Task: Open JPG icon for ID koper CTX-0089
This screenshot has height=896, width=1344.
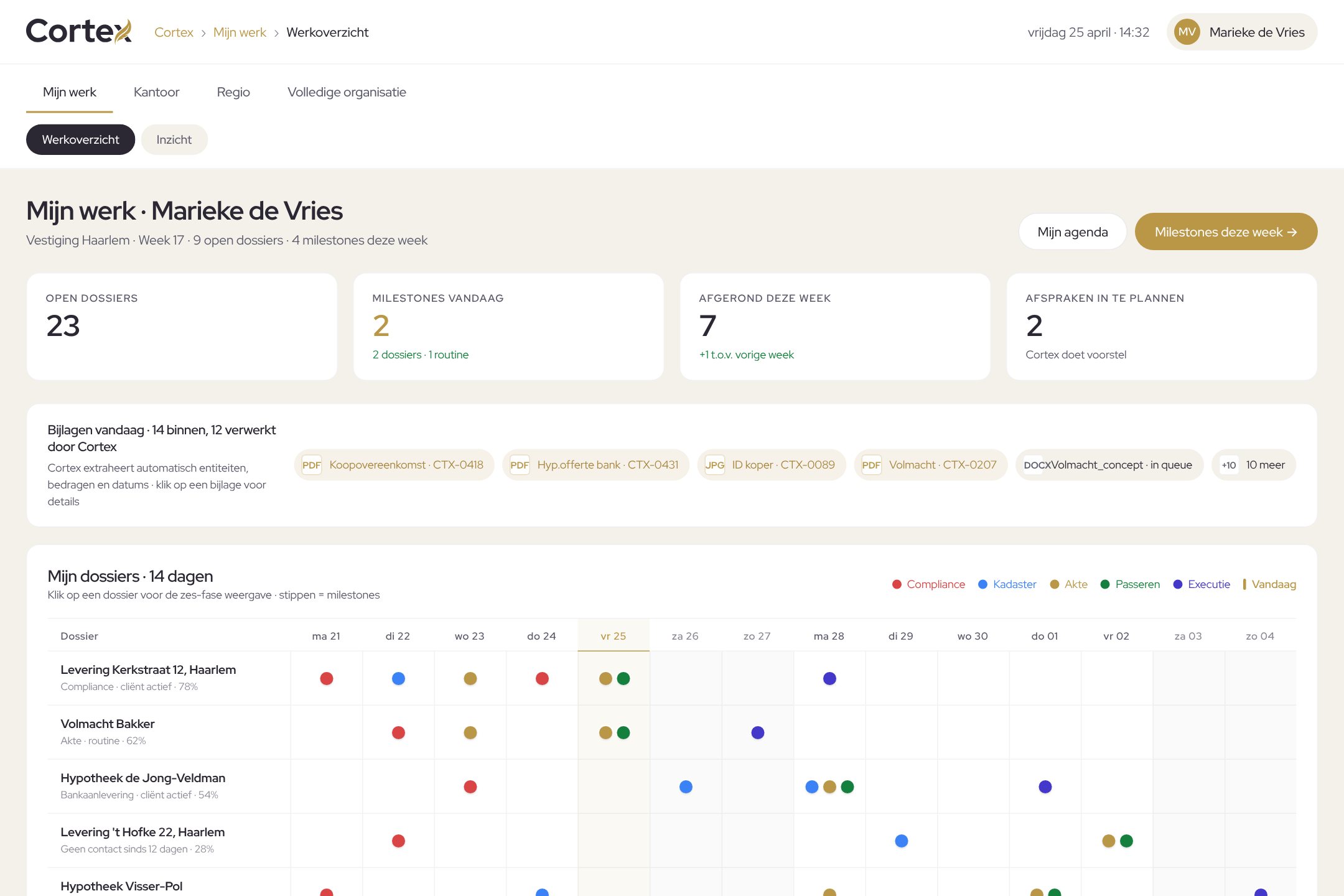Action: tap(714, 465)
